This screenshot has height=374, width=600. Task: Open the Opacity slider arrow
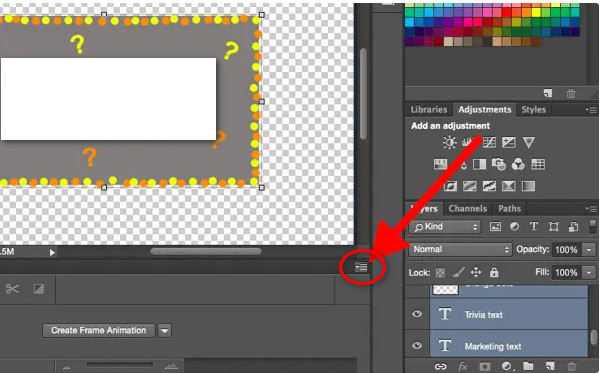pos(589,250)
